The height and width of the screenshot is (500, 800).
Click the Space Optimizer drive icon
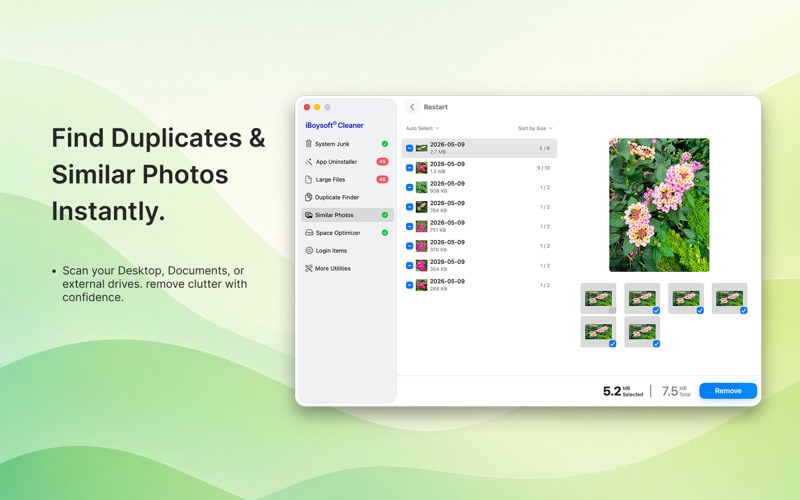[x=309, y=233]
